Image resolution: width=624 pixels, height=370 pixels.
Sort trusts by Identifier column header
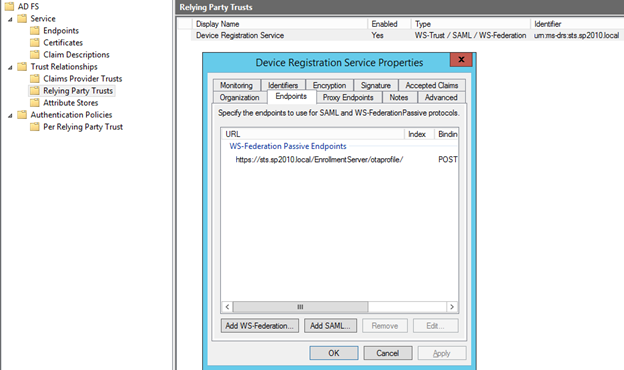577,24
